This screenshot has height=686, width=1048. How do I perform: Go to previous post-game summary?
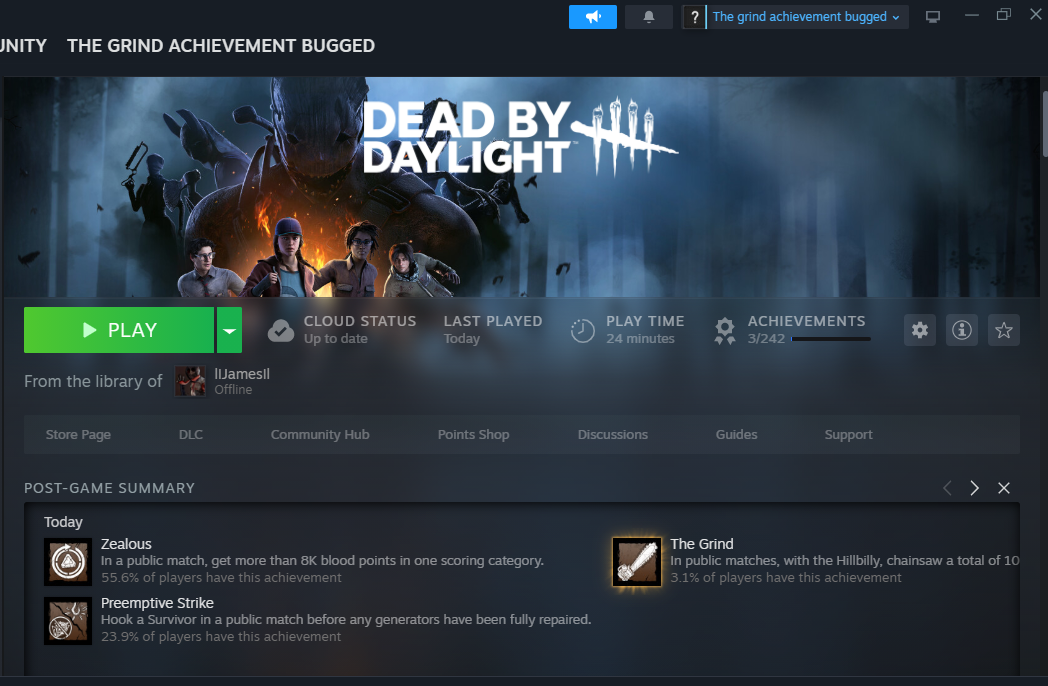[947, 488]
